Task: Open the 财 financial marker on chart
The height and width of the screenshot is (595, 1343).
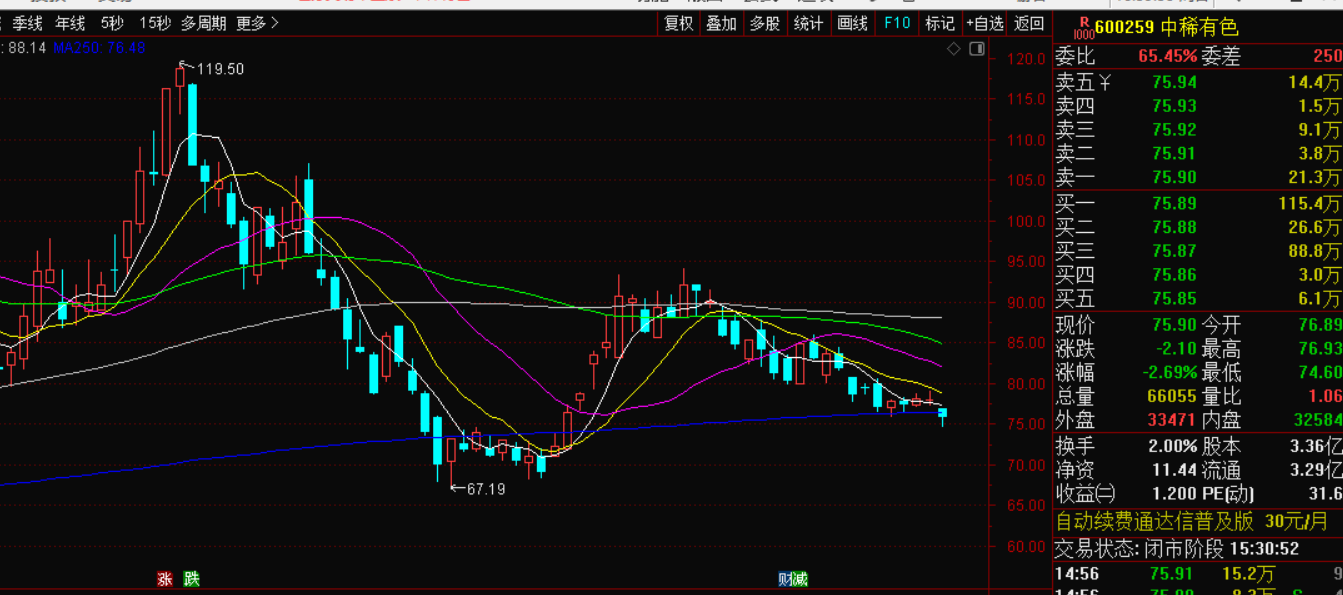Action: click(786, 578)
